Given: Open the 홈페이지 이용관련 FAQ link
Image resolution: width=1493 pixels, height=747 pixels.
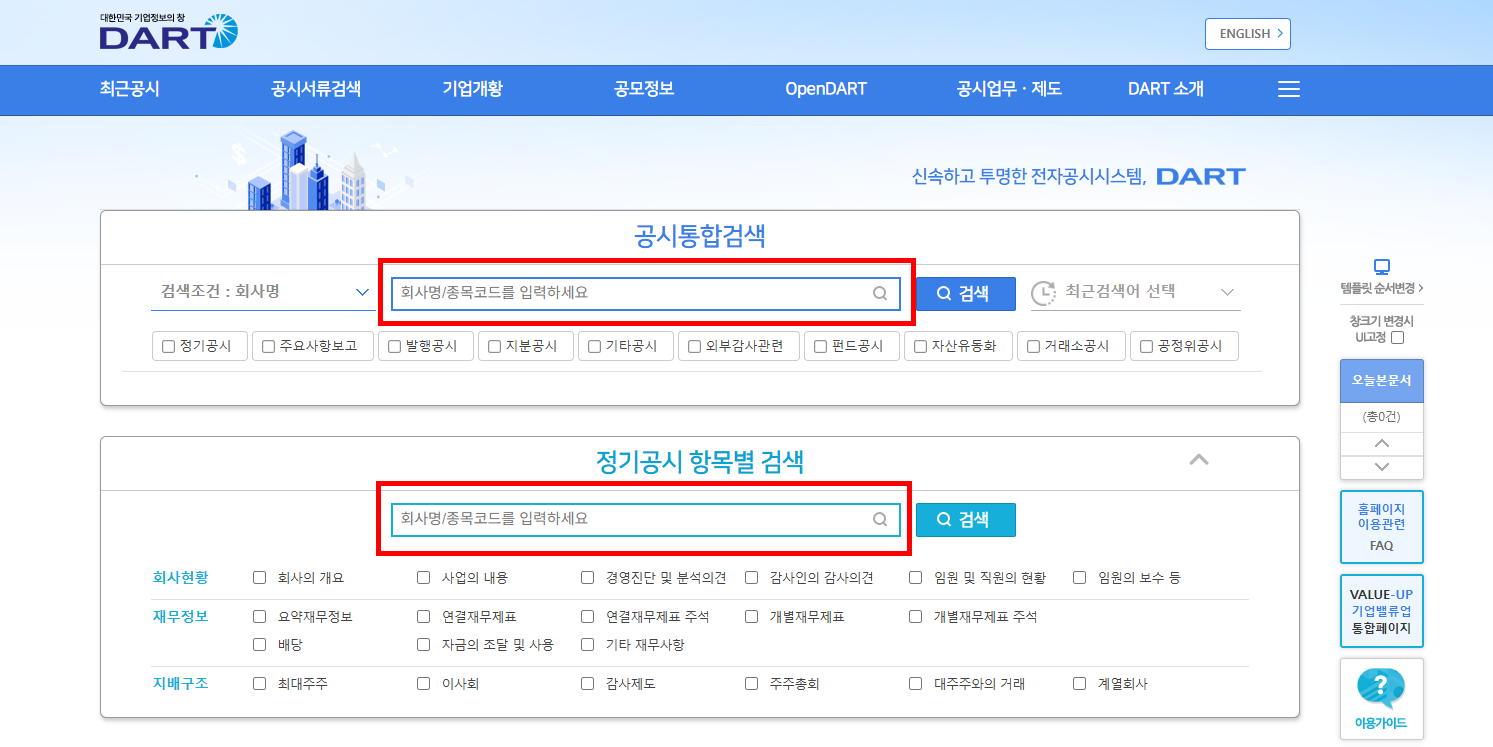Looking at the screenshot, I should click(1381, 527).
